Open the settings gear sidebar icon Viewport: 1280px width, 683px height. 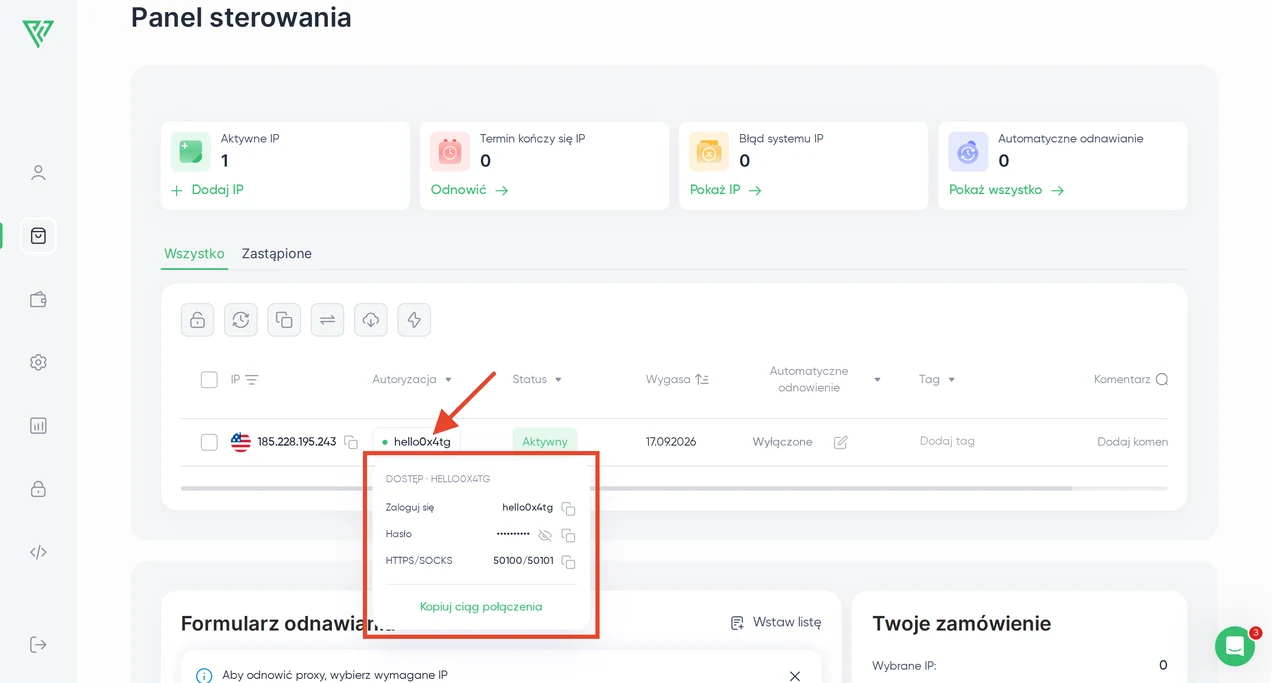[38, 362]
